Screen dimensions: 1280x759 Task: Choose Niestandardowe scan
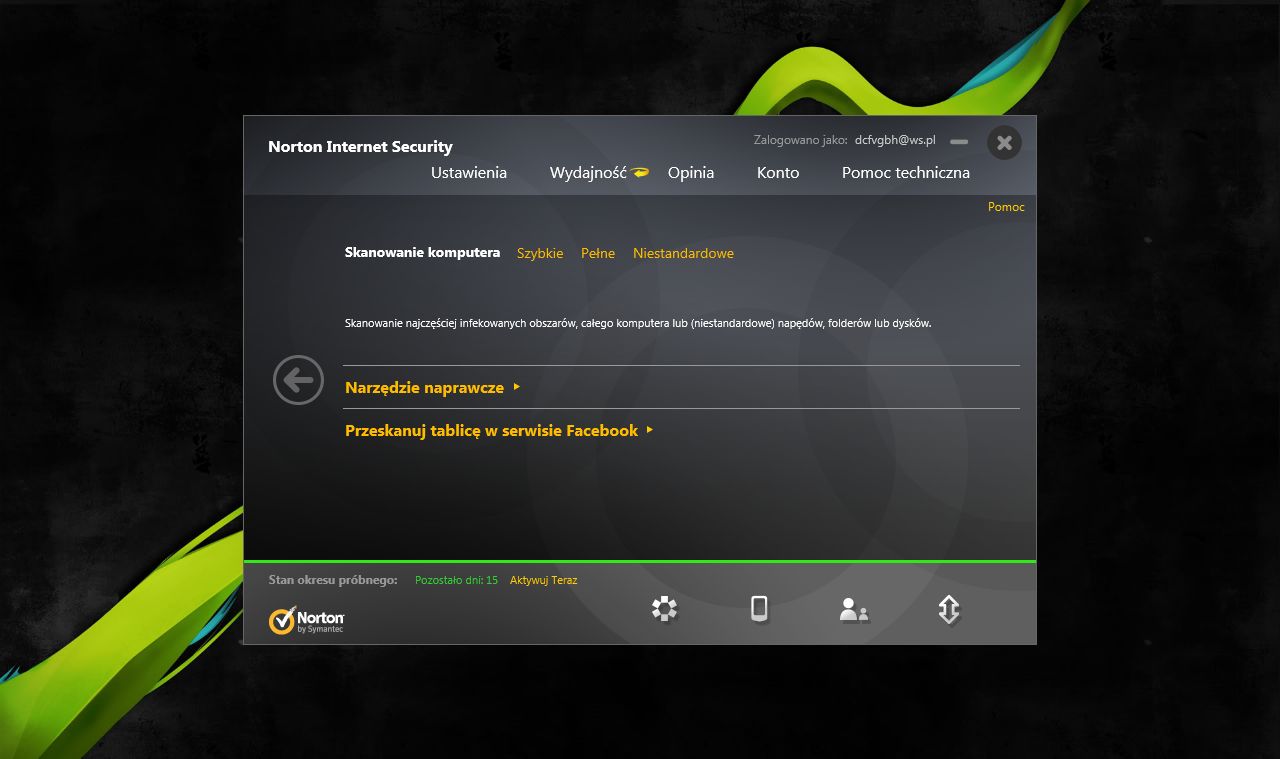(x=683, y=253)
